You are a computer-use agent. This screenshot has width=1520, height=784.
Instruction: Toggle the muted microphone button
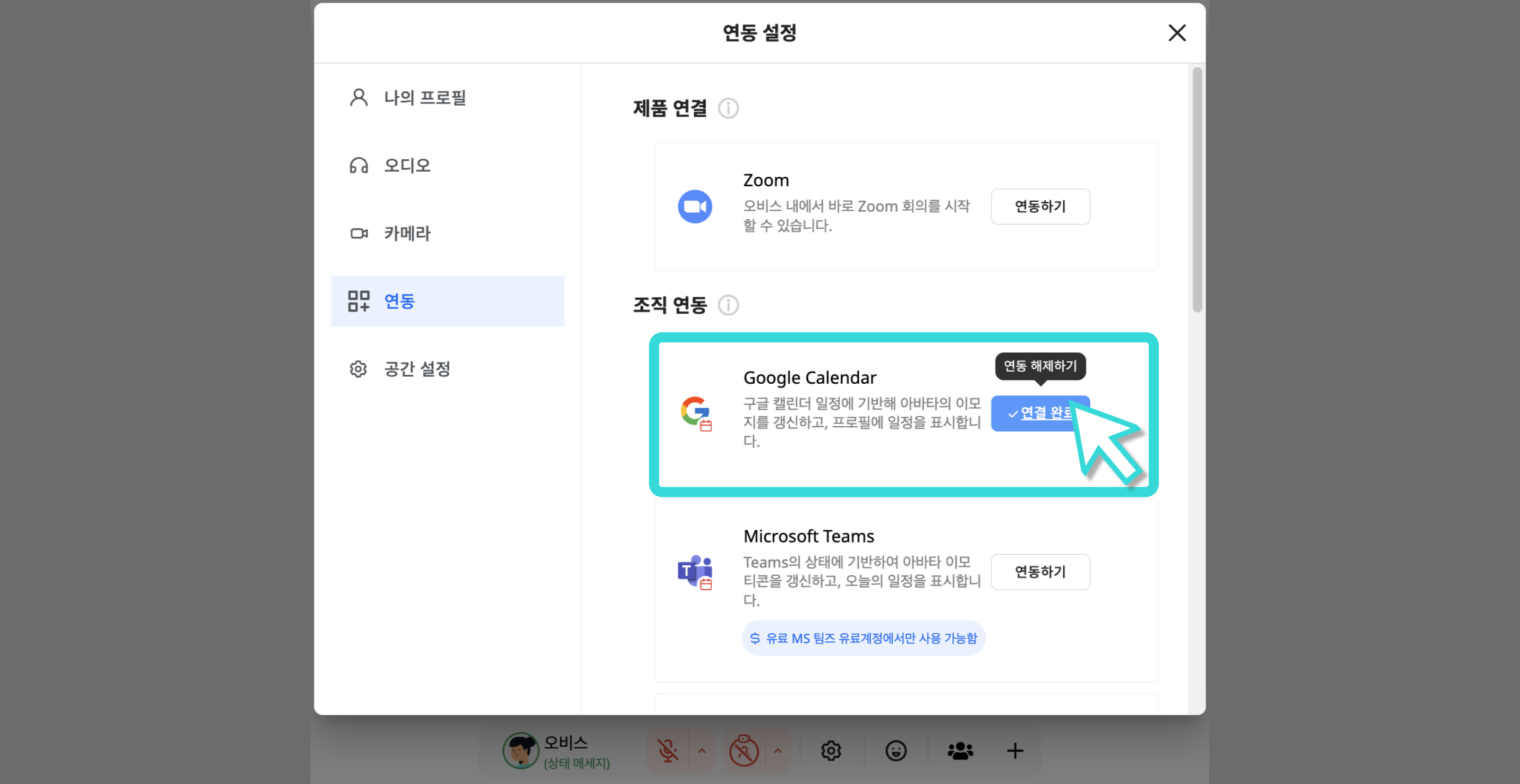(668, 751)
